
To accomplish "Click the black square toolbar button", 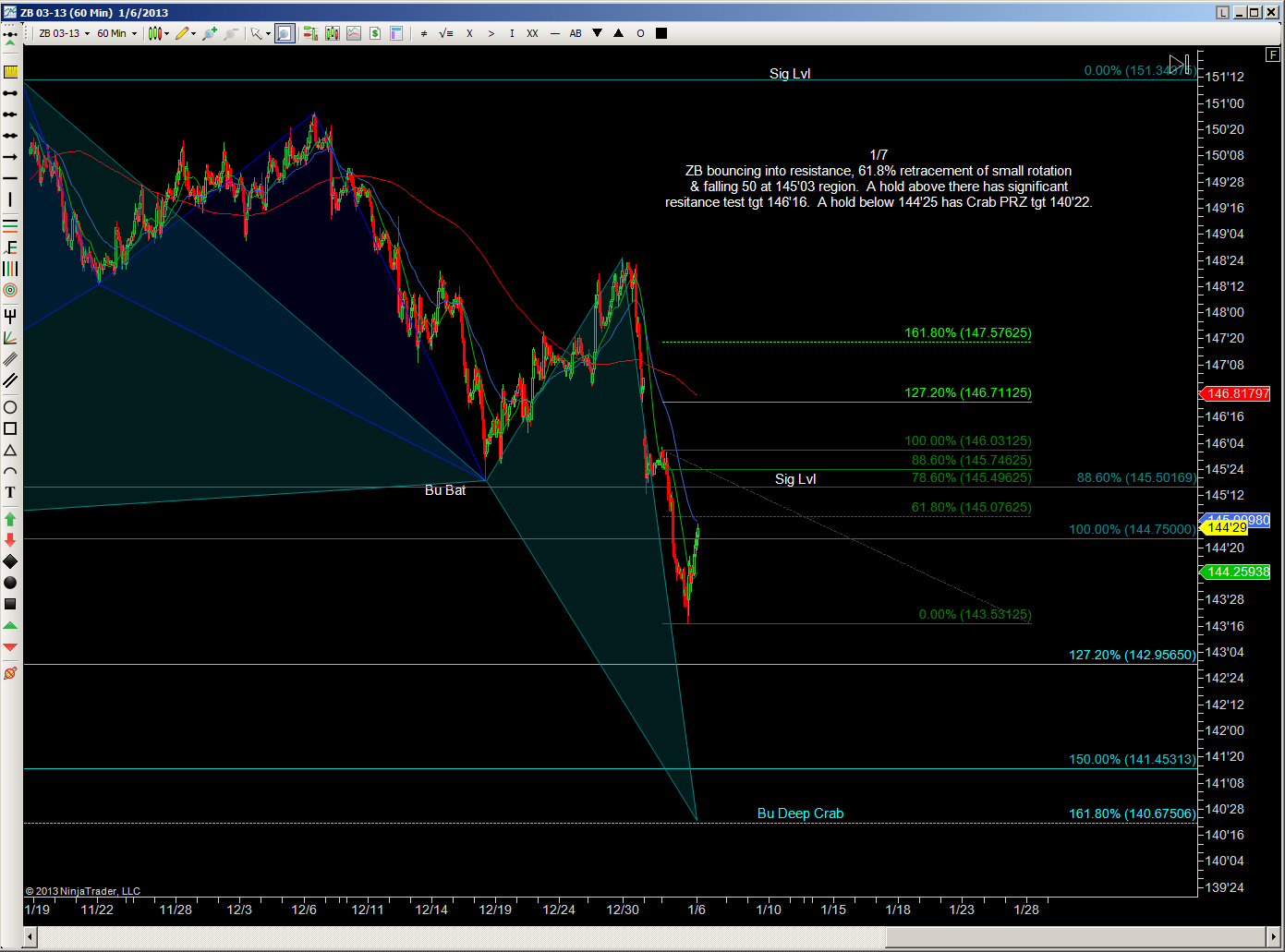I will click(661, 33).
